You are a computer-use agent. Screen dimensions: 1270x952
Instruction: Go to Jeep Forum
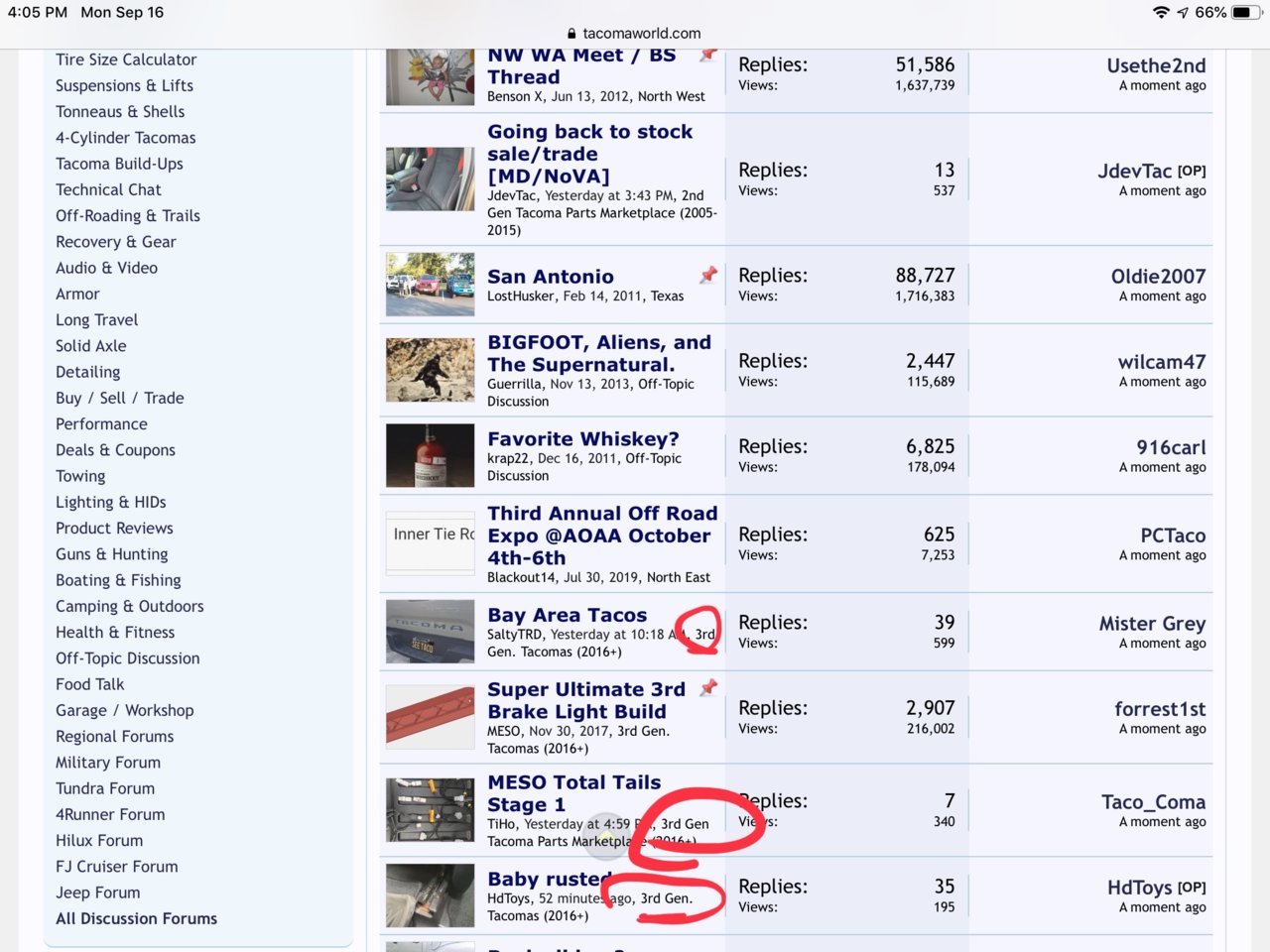click(98, 892)
